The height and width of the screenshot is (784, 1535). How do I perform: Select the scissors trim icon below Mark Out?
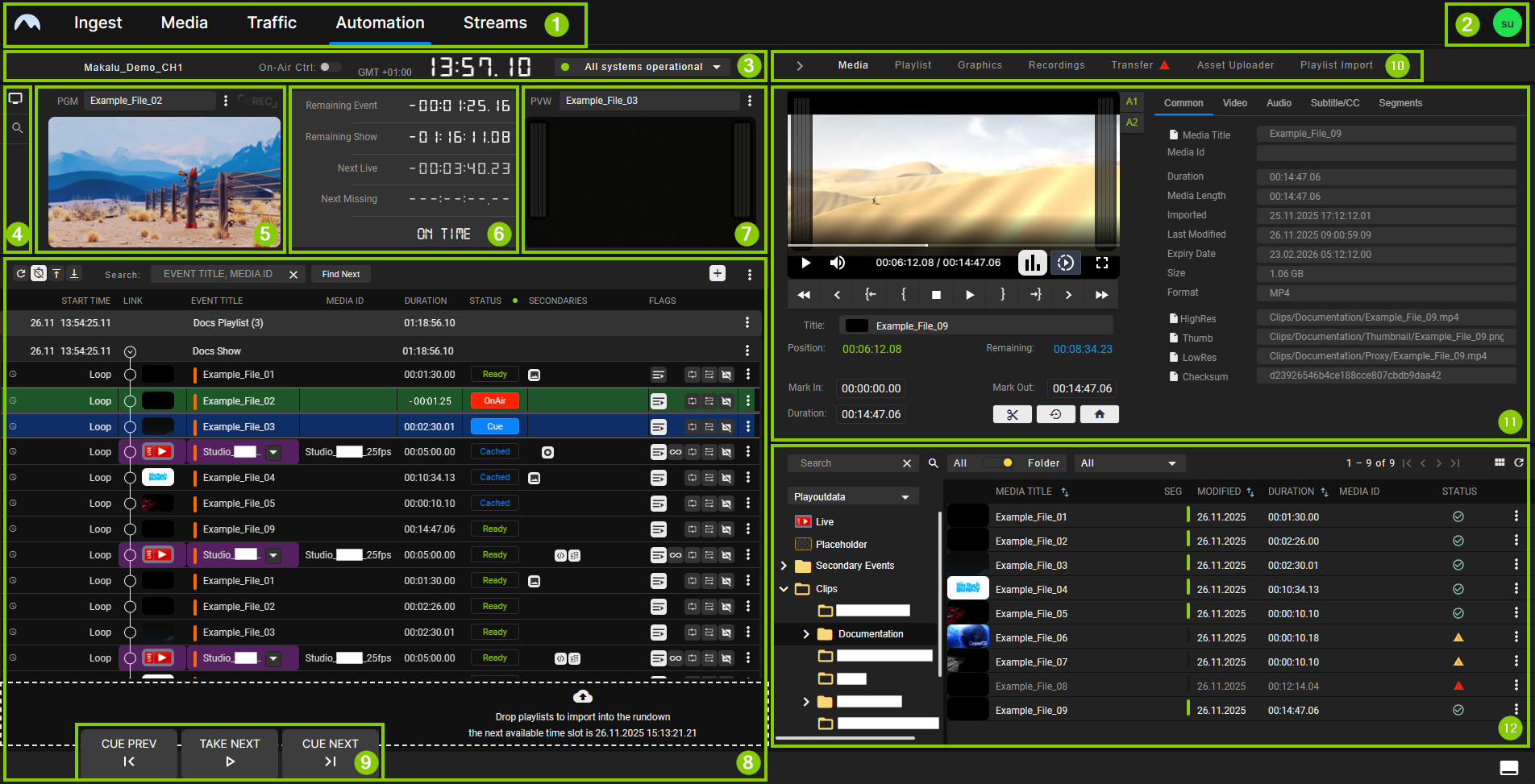(1013, 413)
